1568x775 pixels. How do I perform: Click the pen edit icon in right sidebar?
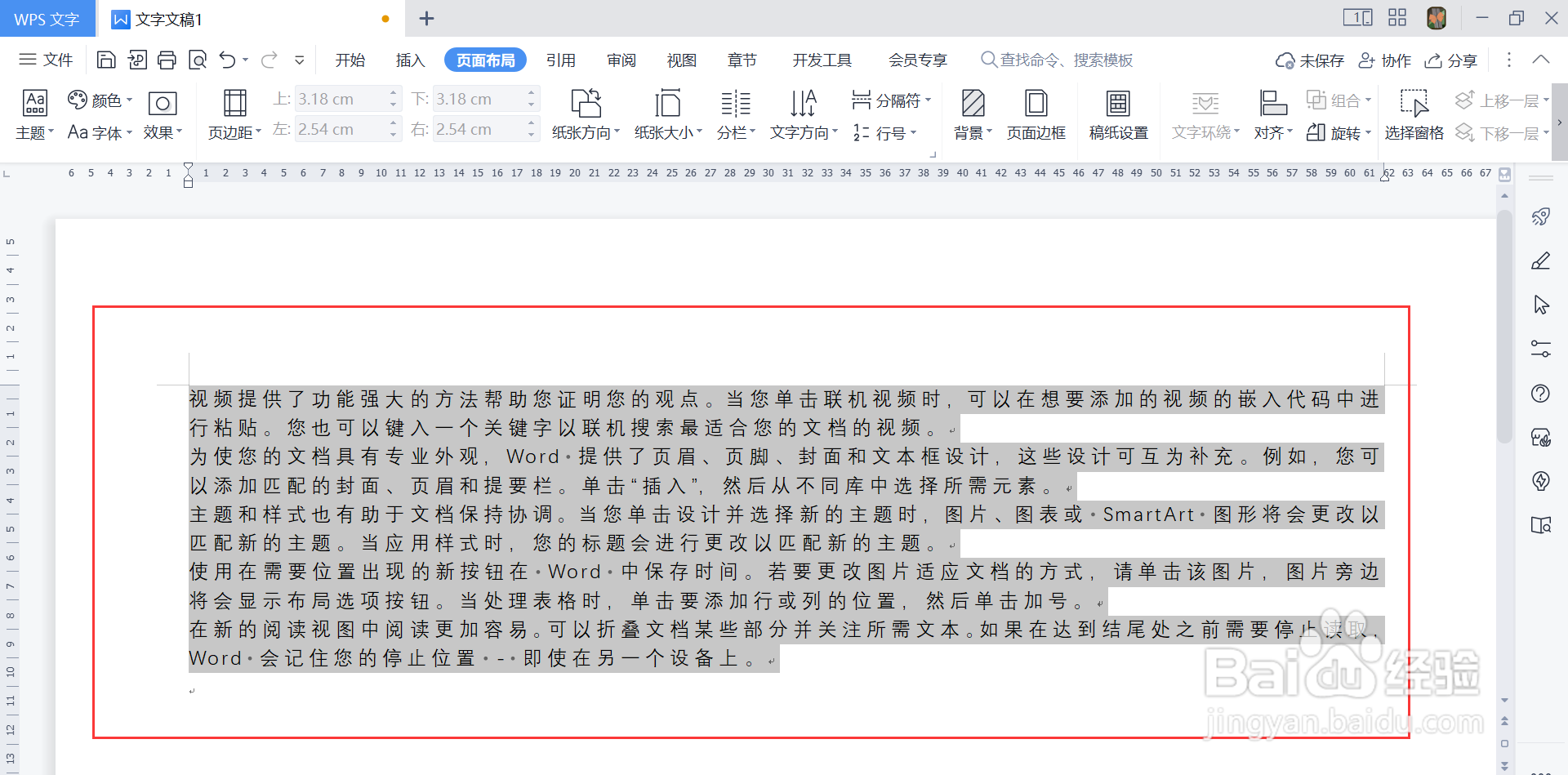coord(1541,261)
